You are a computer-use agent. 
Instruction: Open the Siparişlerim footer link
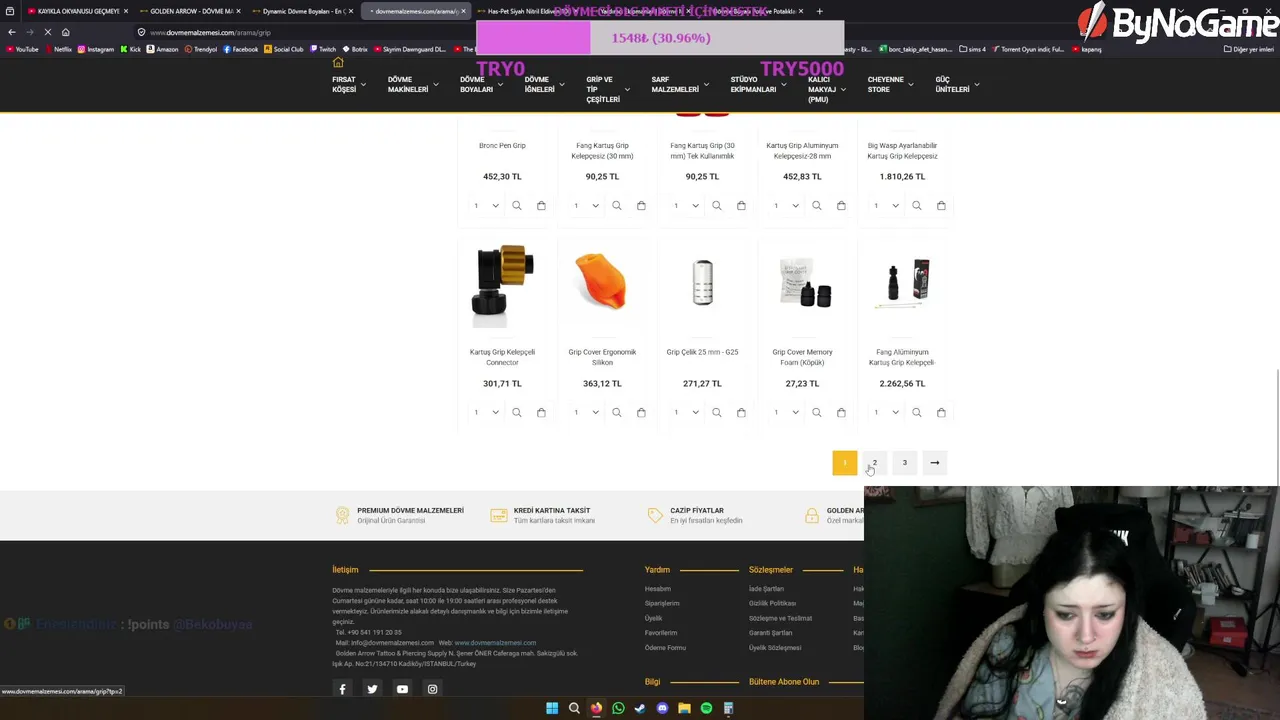pos(662,603)
